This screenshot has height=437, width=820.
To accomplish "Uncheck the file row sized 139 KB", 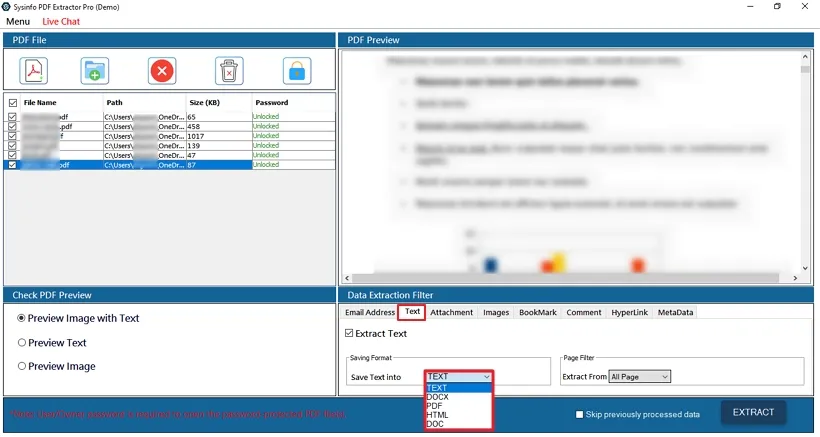I will coord(13,145).
